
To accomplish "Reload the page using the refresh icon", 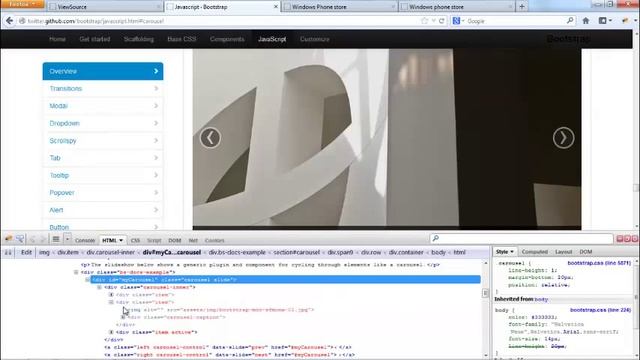I will pos(442,21).
